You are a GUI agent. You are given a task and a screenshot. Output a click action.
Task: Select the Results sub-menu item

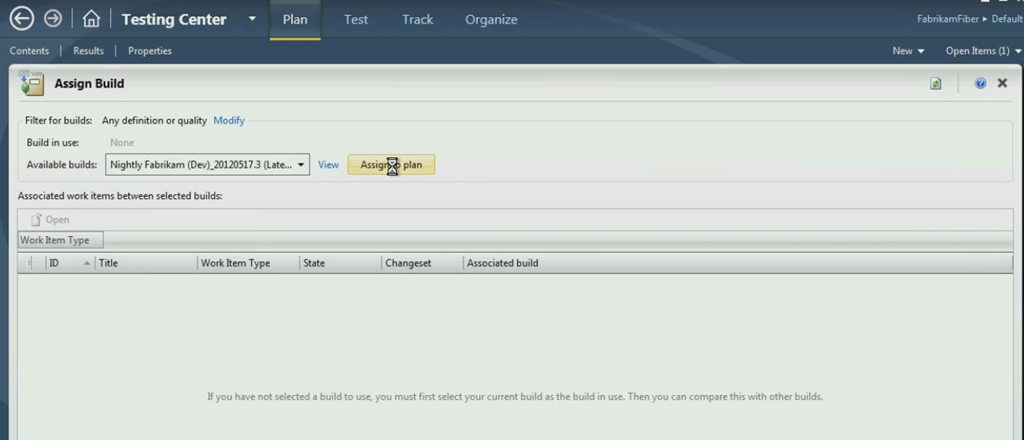[x=88, y=51]
